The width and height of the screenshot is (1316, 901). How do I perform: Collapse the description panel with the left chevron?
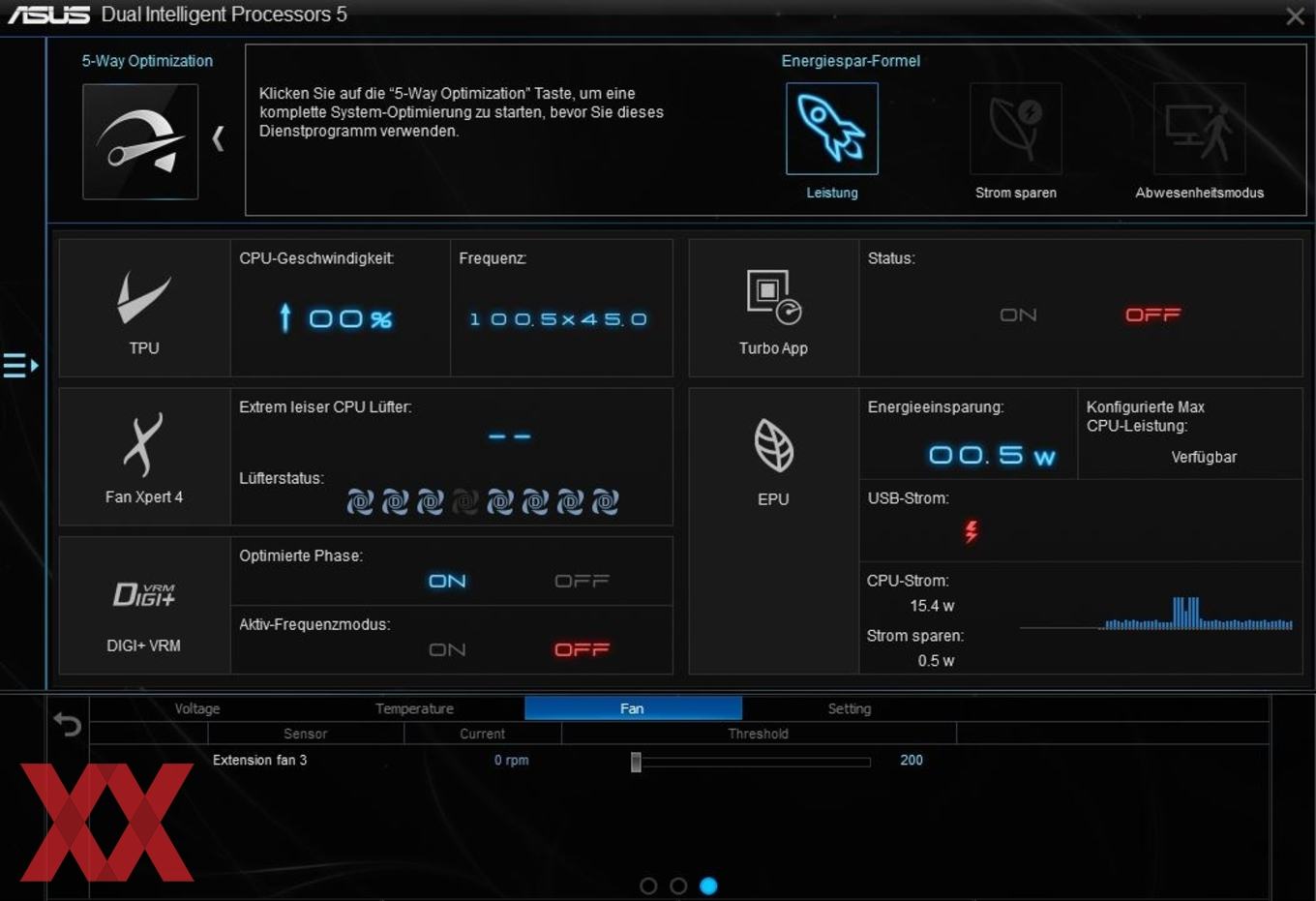(218, 139)
